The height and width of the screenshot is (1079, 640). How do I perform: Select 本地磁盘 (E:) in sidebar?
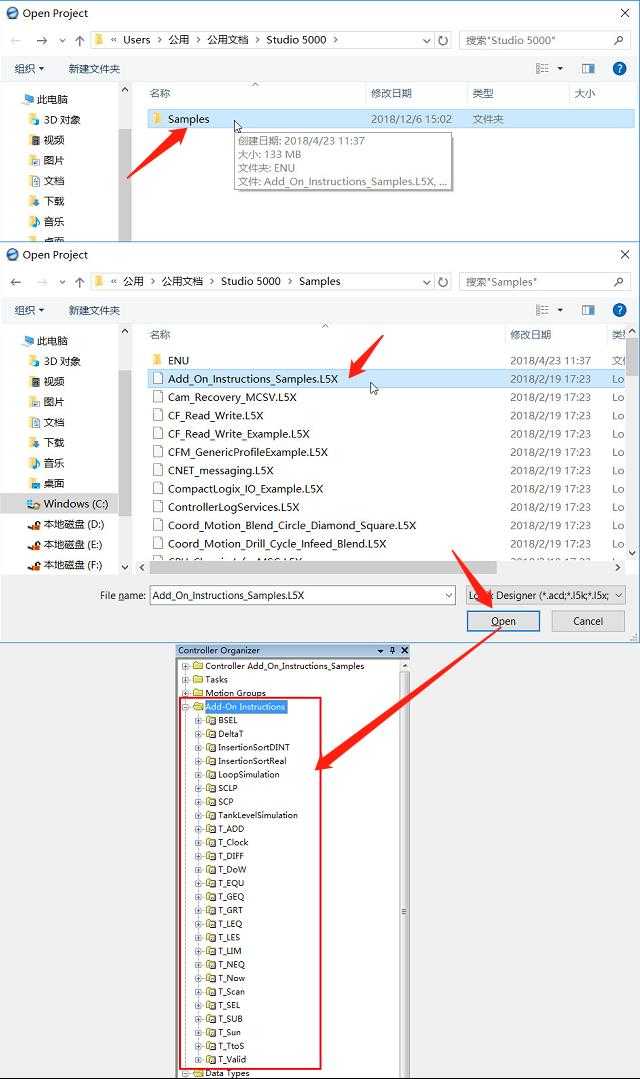pyautogui.click(x=66, y=545)
